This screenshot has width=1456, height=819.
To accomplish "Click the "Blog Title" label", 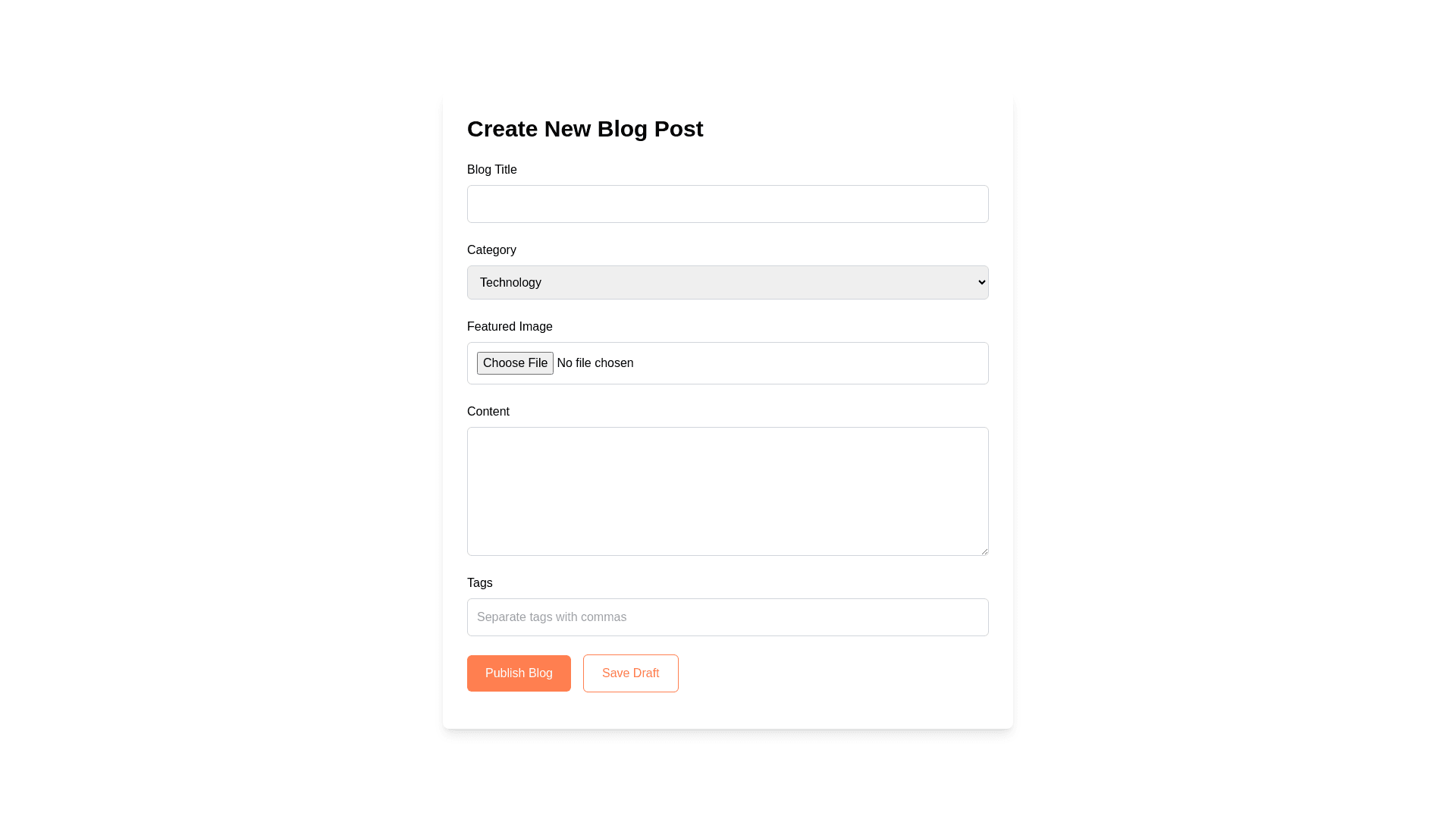I will click(x=492, y=170).
